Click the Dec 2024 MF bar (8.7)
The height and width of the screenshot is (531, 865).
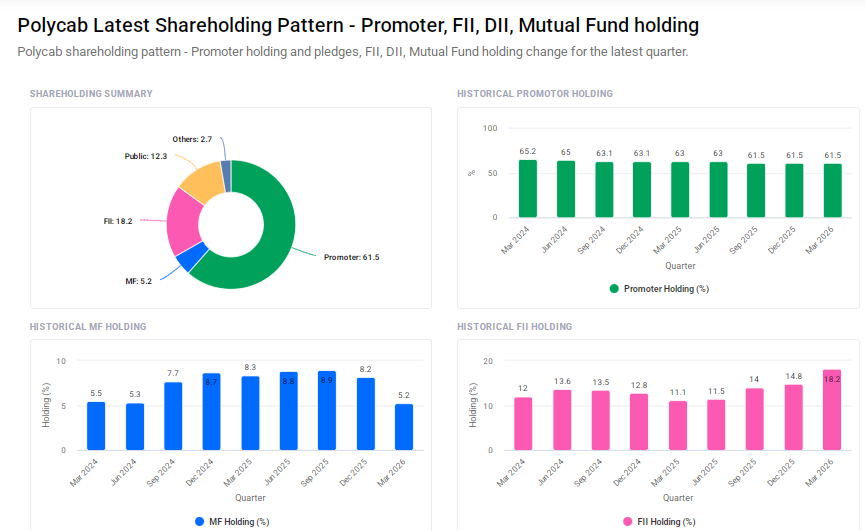211,412
